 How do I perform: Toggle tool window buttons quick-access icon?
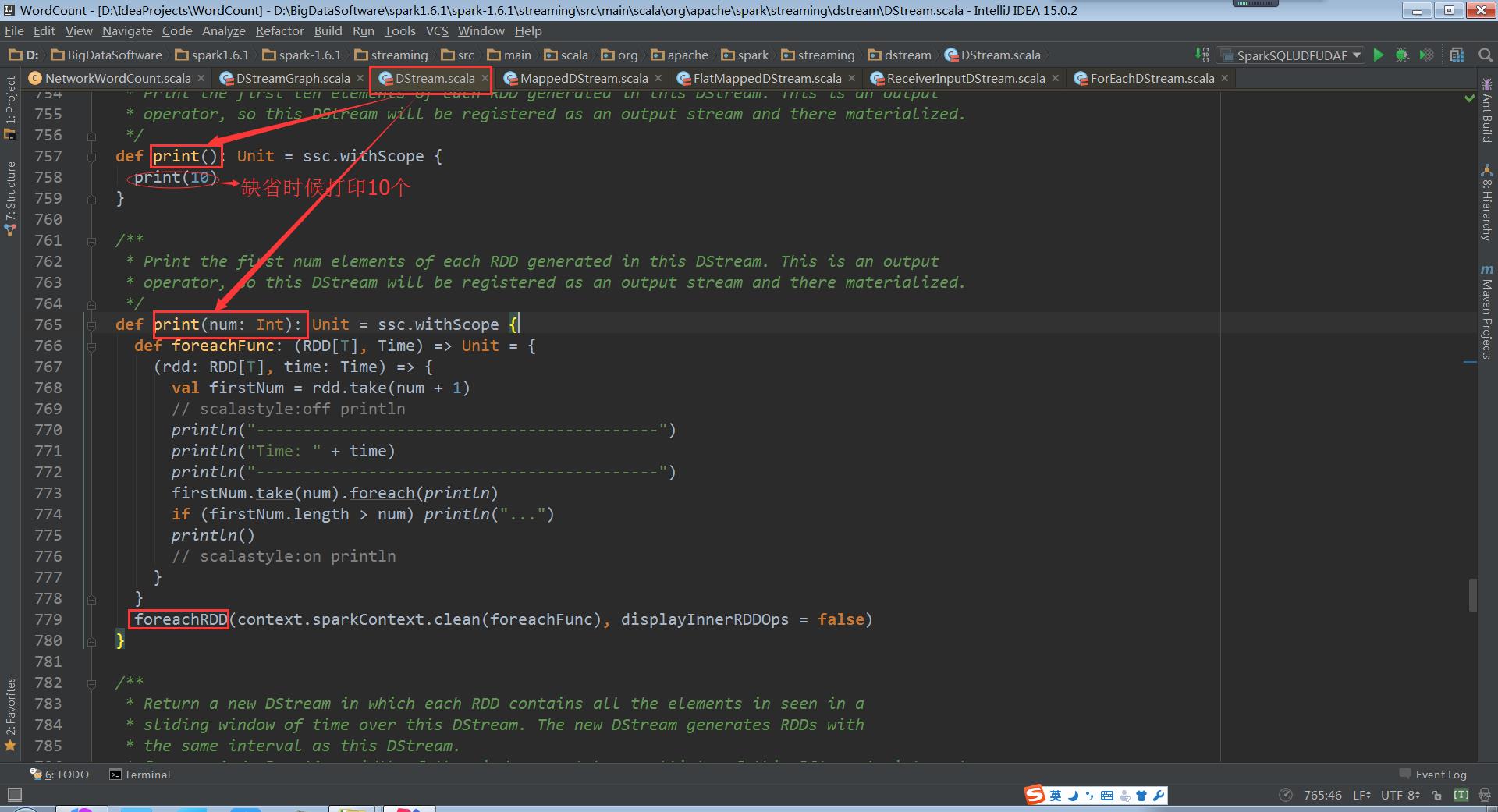(14, 795)
